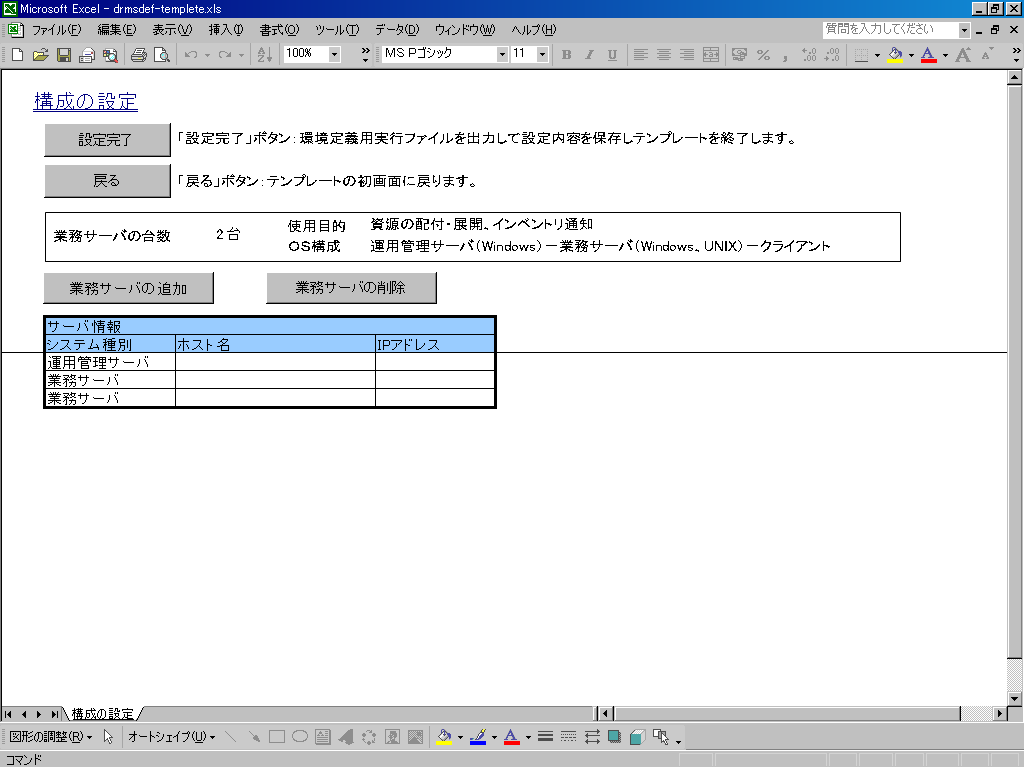
Task: Save the workbook with the floppy disk icon
Action: click(63, 55)
